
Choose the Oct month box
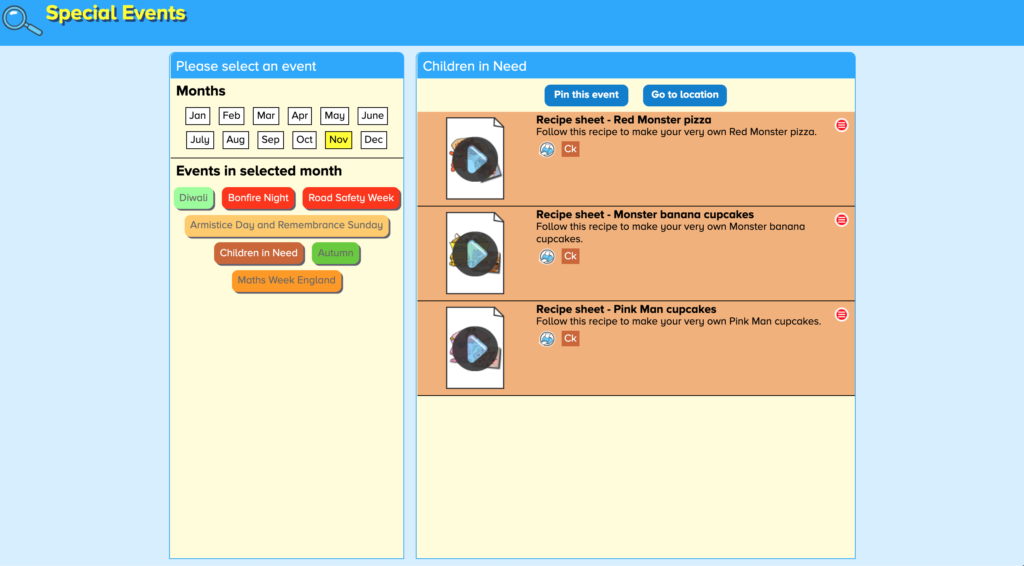(304, 140)
